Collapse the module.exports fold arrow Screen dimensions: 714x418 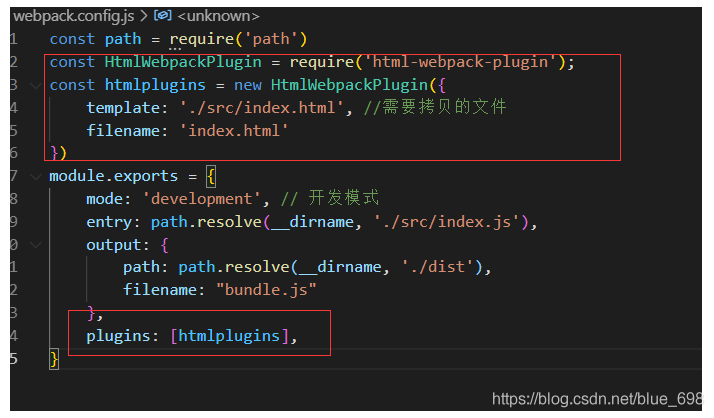coord(36,176)
